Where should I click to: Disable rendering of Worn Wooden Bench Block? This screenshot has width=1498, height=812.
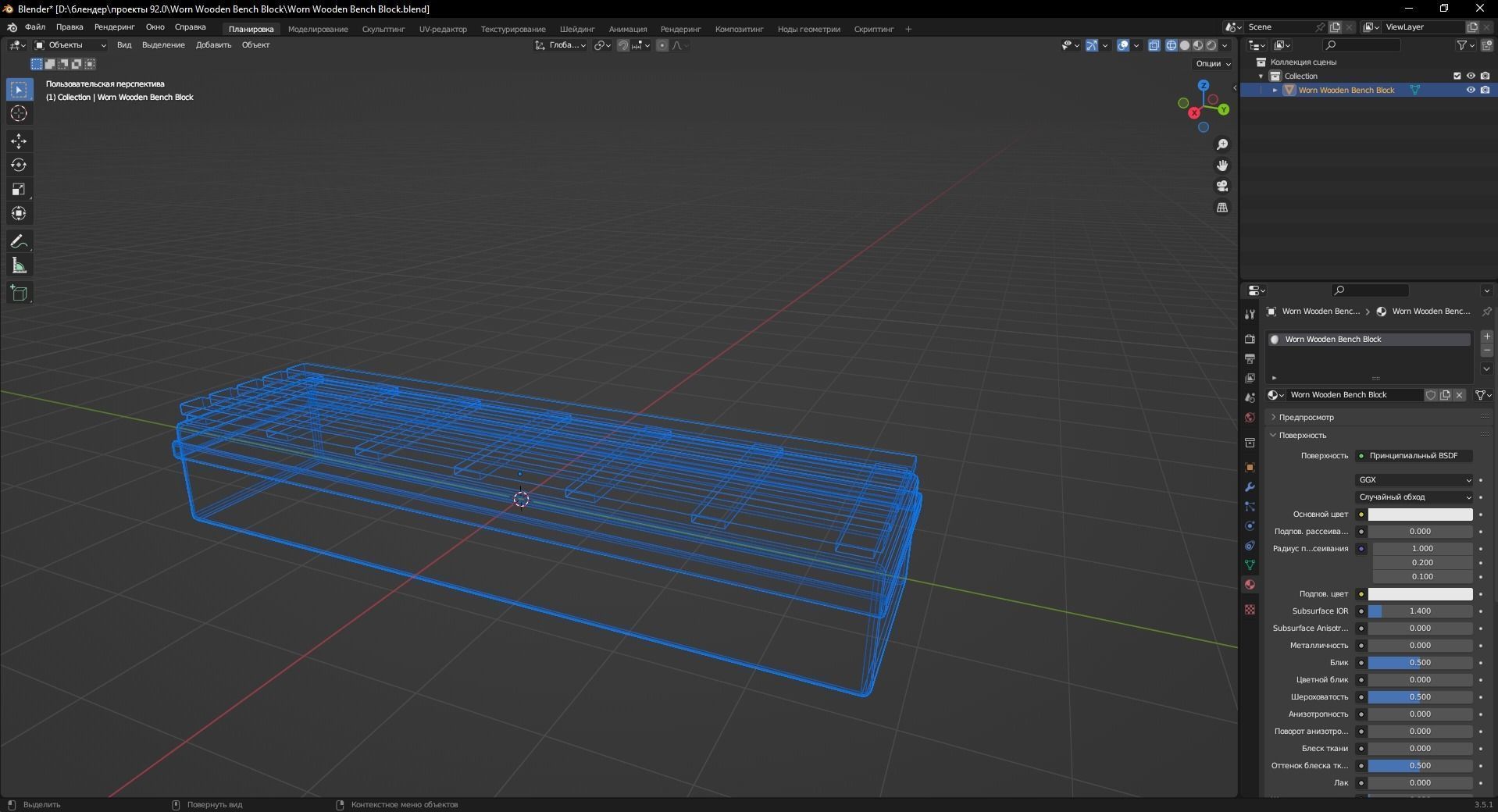[x=1485, y=90]
